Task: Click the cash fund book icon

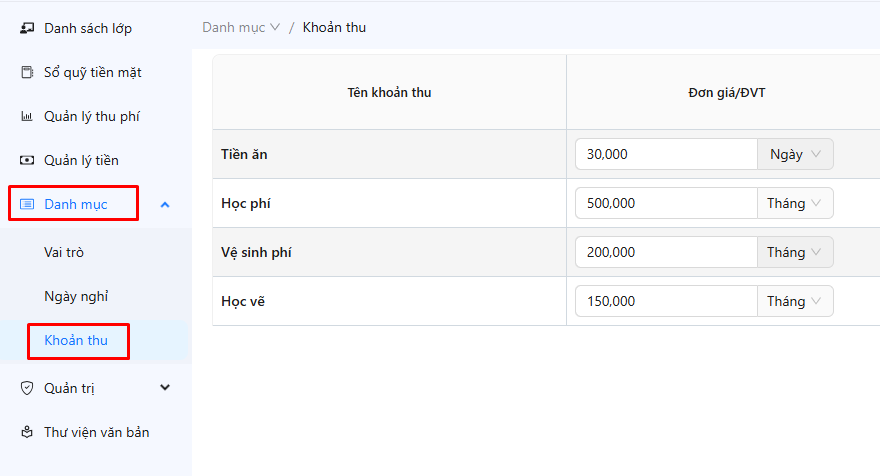Action: tap(27, 72)
